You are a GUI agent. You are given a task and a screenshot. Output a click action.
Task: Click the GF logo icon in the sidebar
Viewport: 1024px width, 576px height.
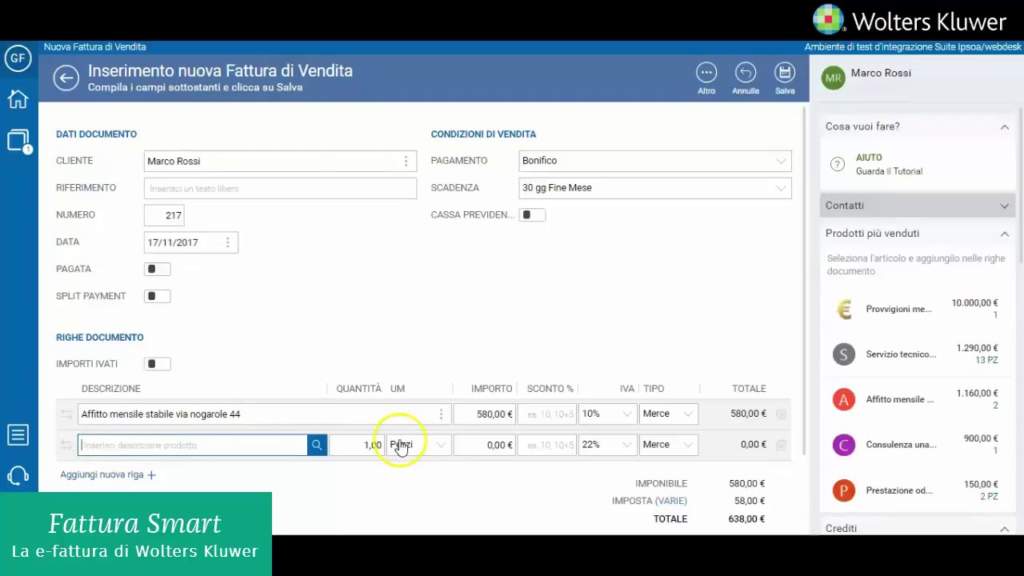pos(18,58)
